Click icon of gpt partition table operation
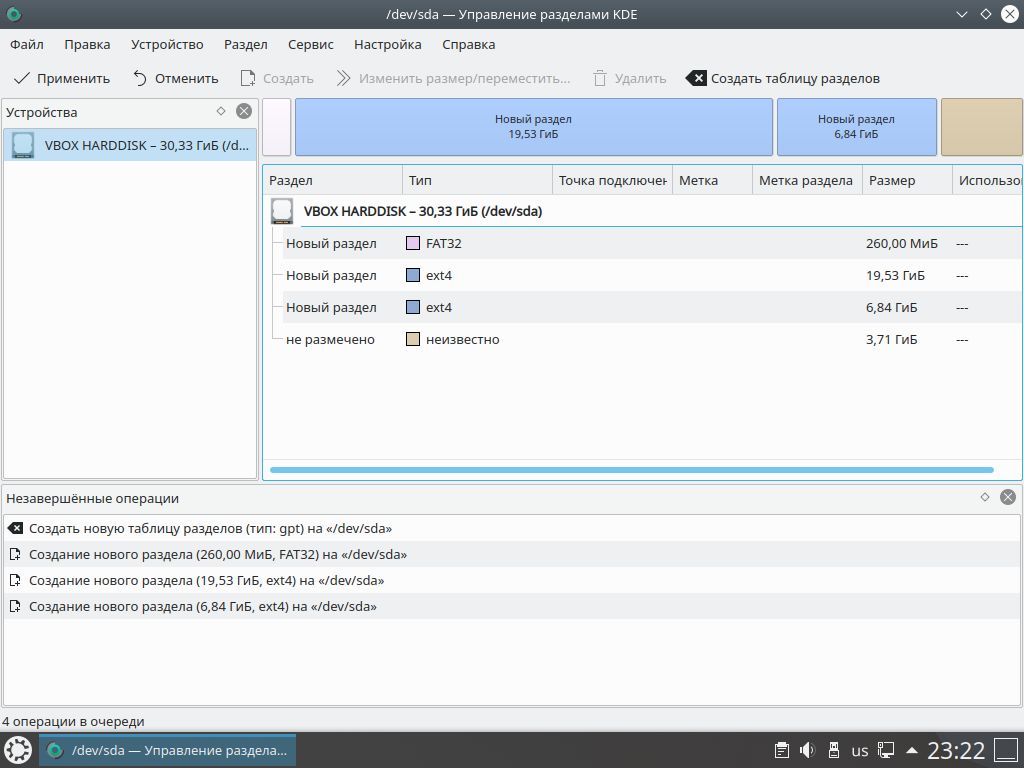 pyautogui.click(x=15, y=528)
